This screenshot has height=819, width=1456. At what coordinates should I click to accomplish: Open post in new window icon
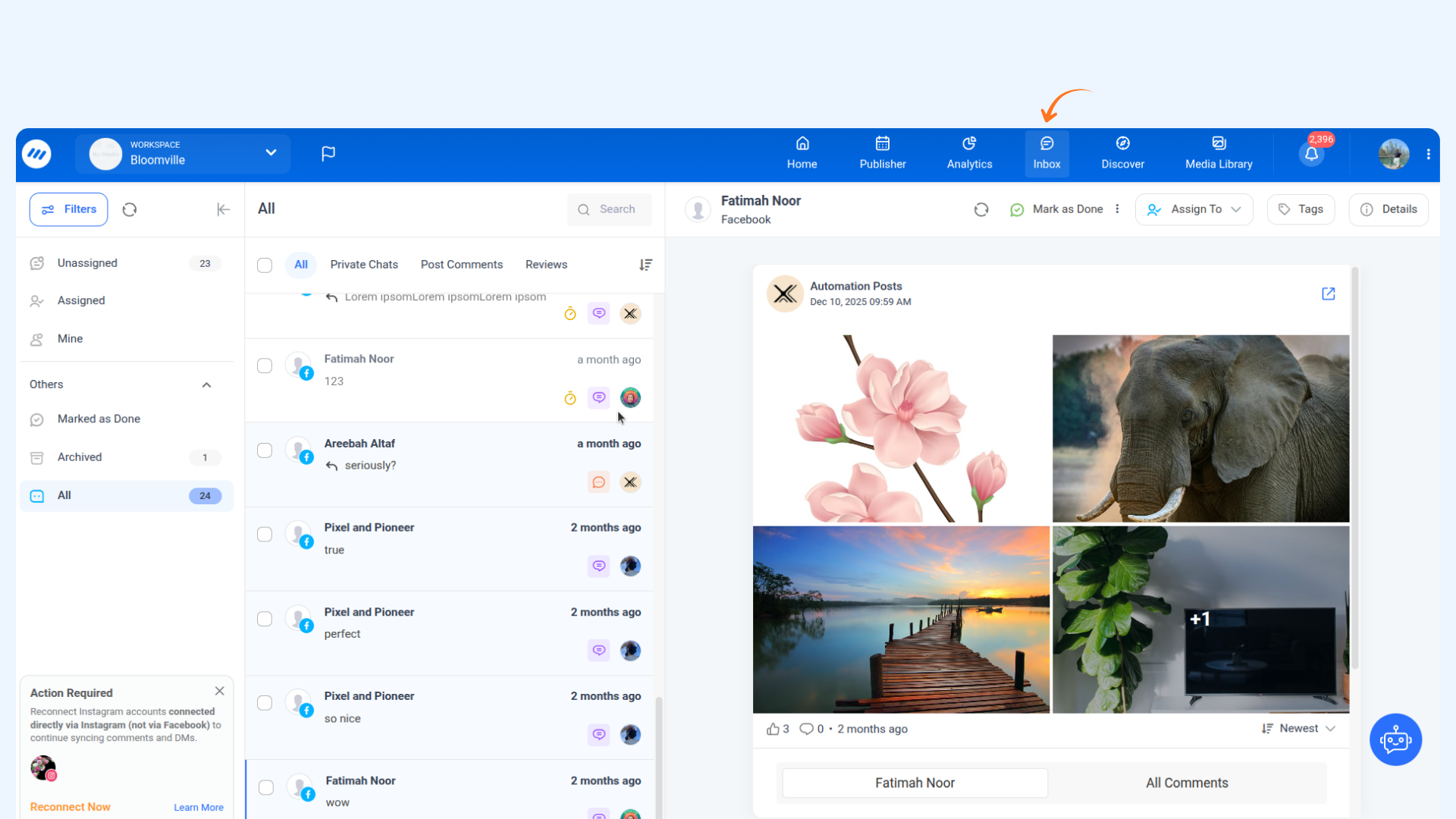[x=1328, y=293]
